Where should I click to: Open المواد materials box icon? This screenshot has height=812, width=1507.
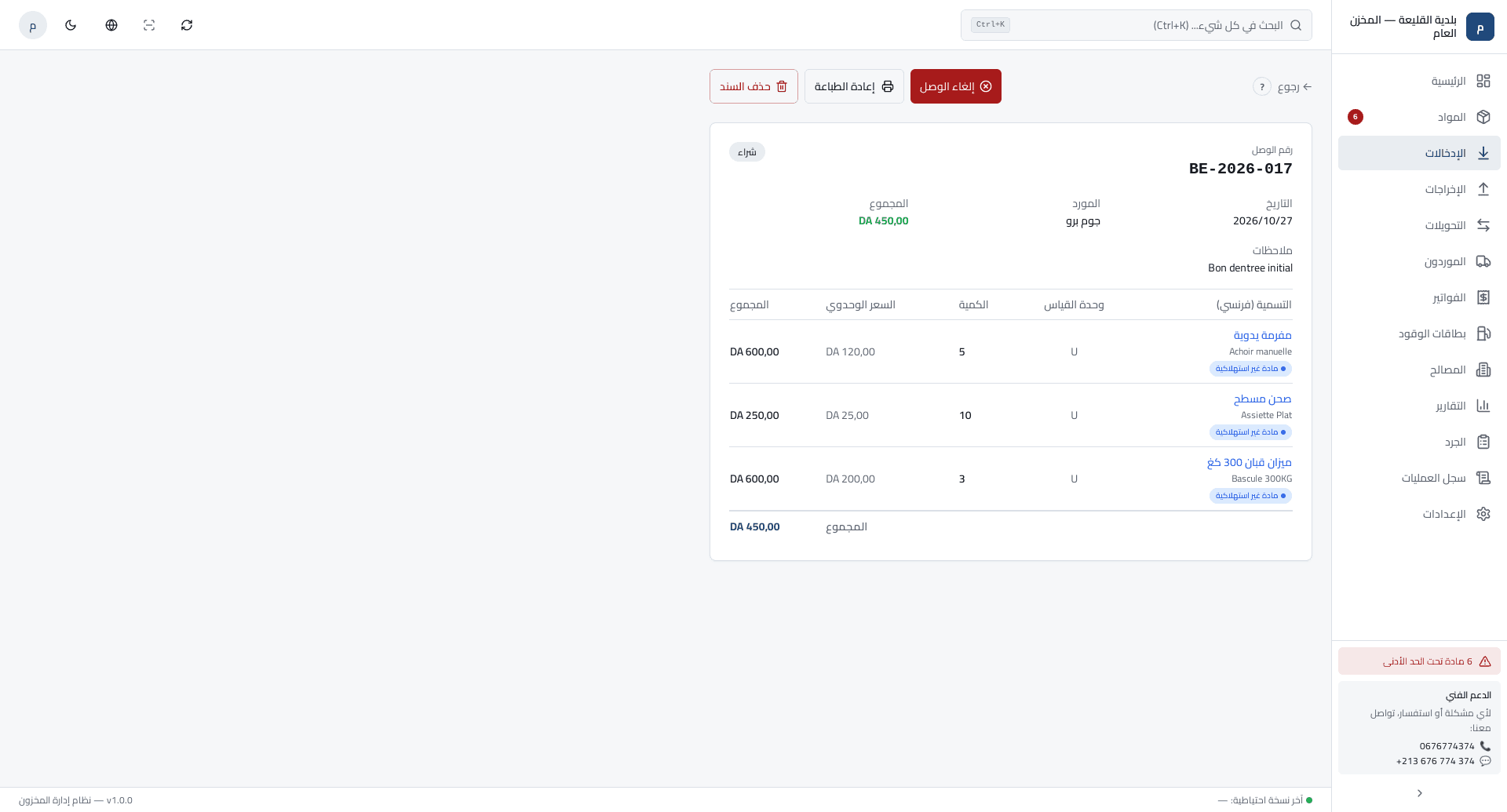click(1483, 117)
